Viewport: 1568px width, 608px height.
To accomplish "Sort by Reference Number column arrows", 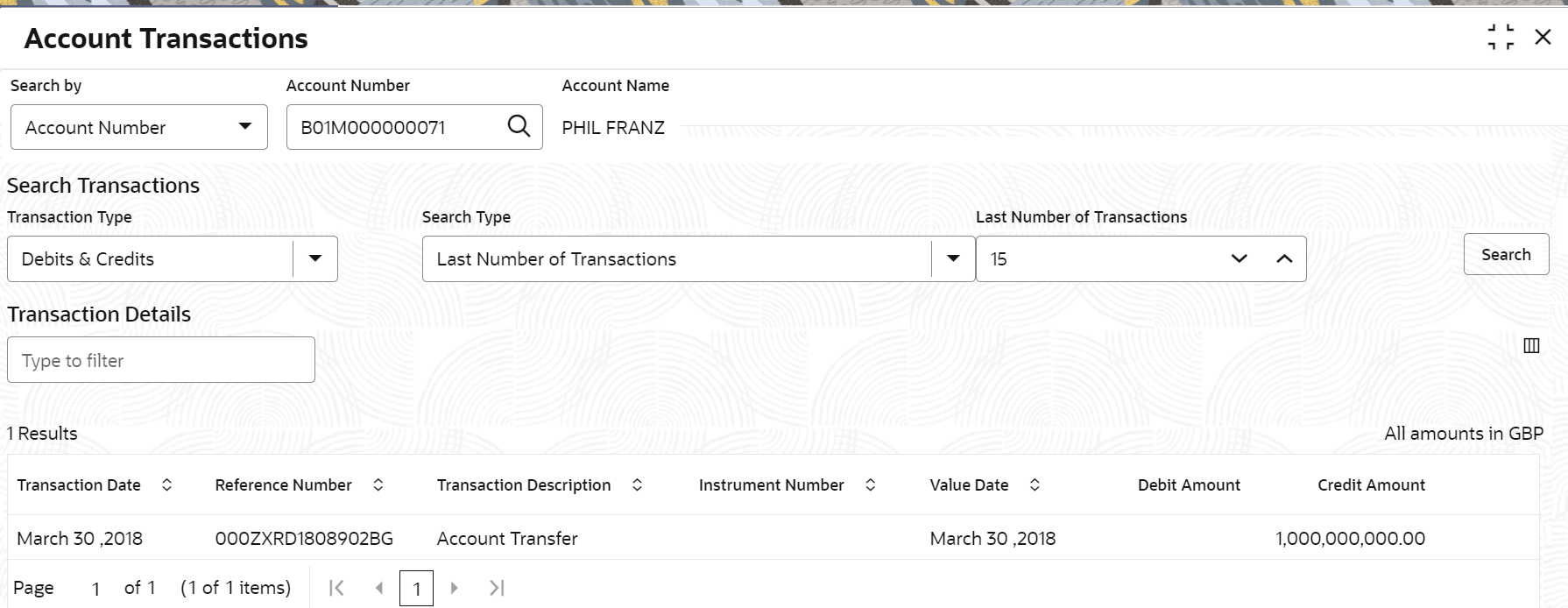I will coord(378,484).
